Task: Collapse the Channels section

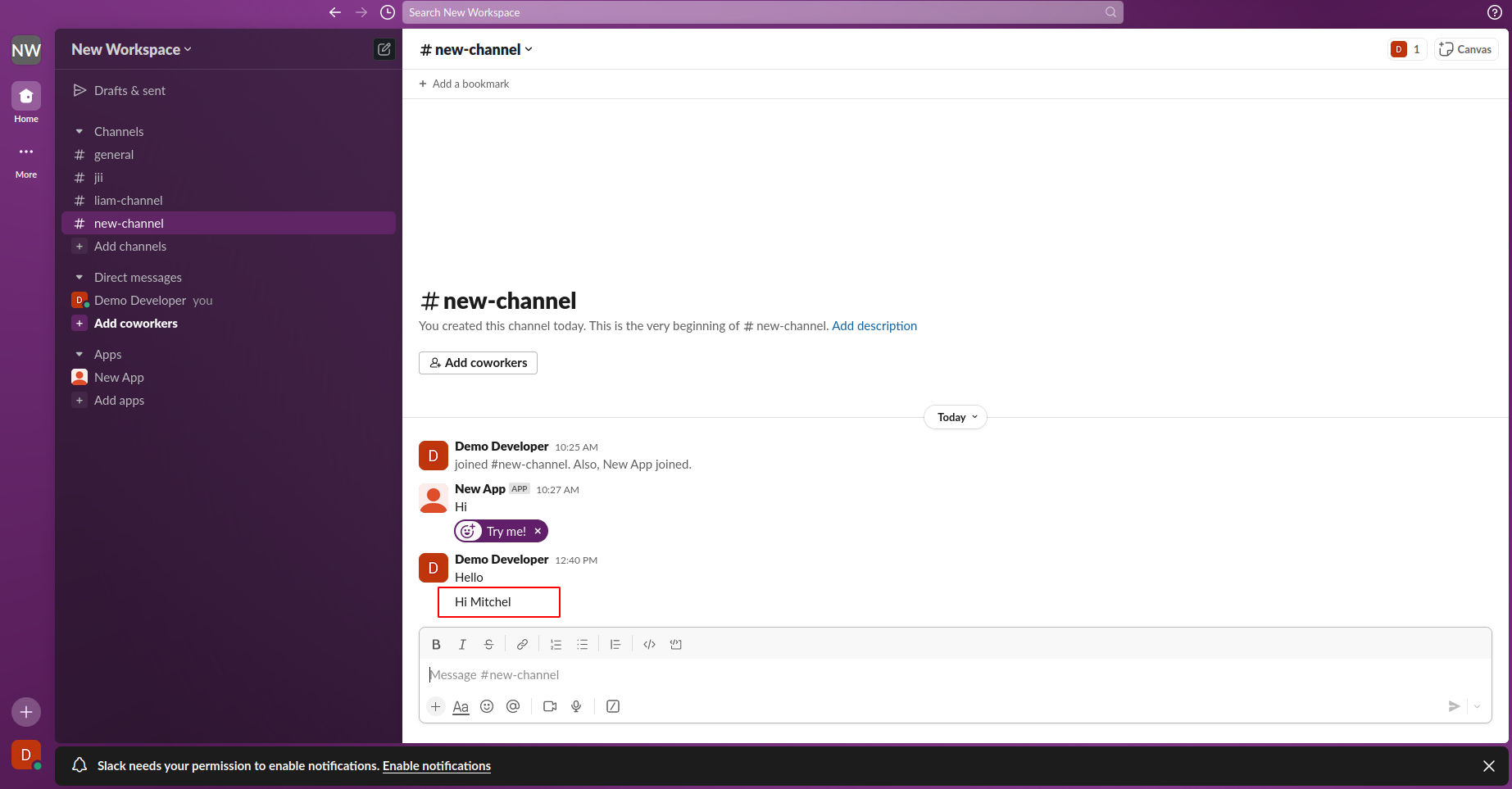Action: [x=79, y=131]
